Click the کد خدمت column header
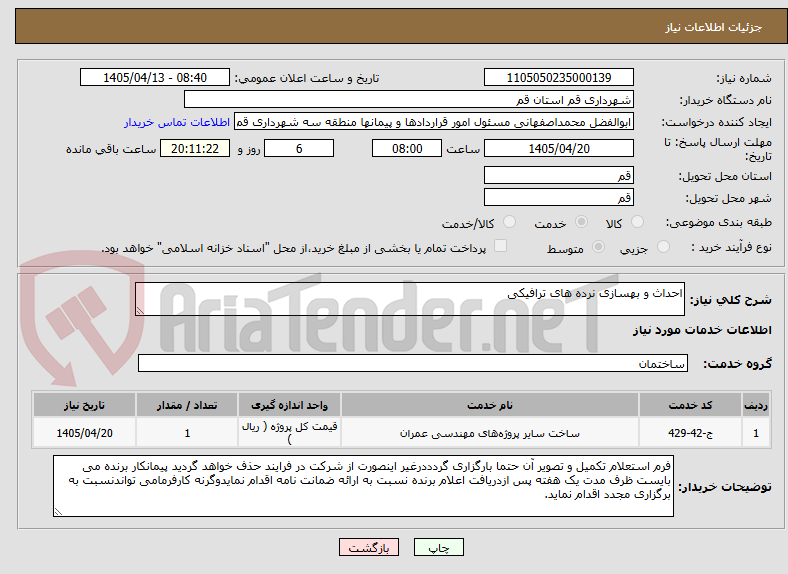788x574 pixels. point(691,405)
